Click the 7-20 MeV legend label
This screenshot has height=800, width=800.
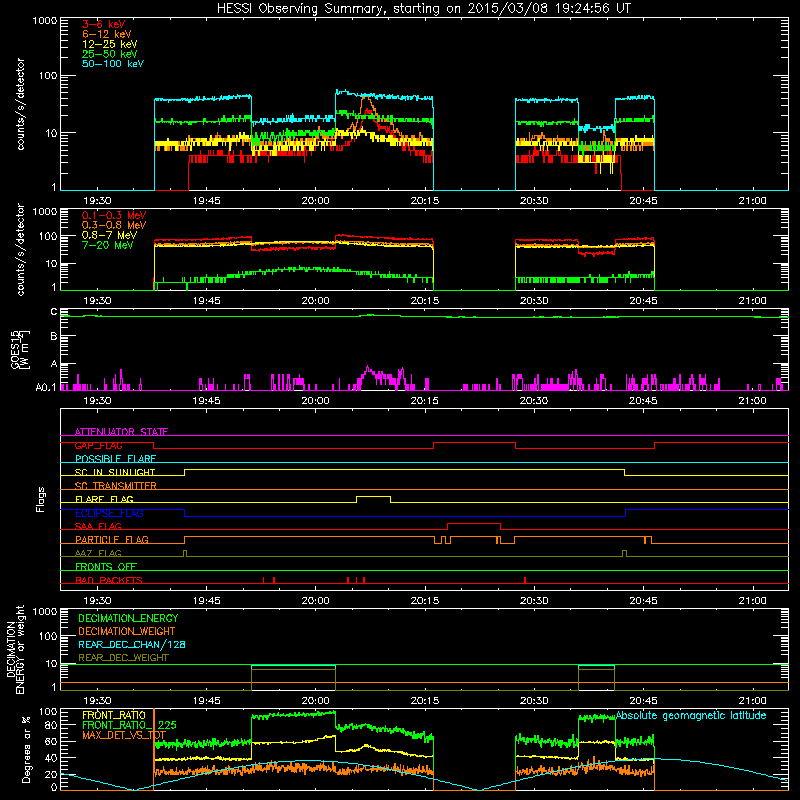tap(108, 245)
